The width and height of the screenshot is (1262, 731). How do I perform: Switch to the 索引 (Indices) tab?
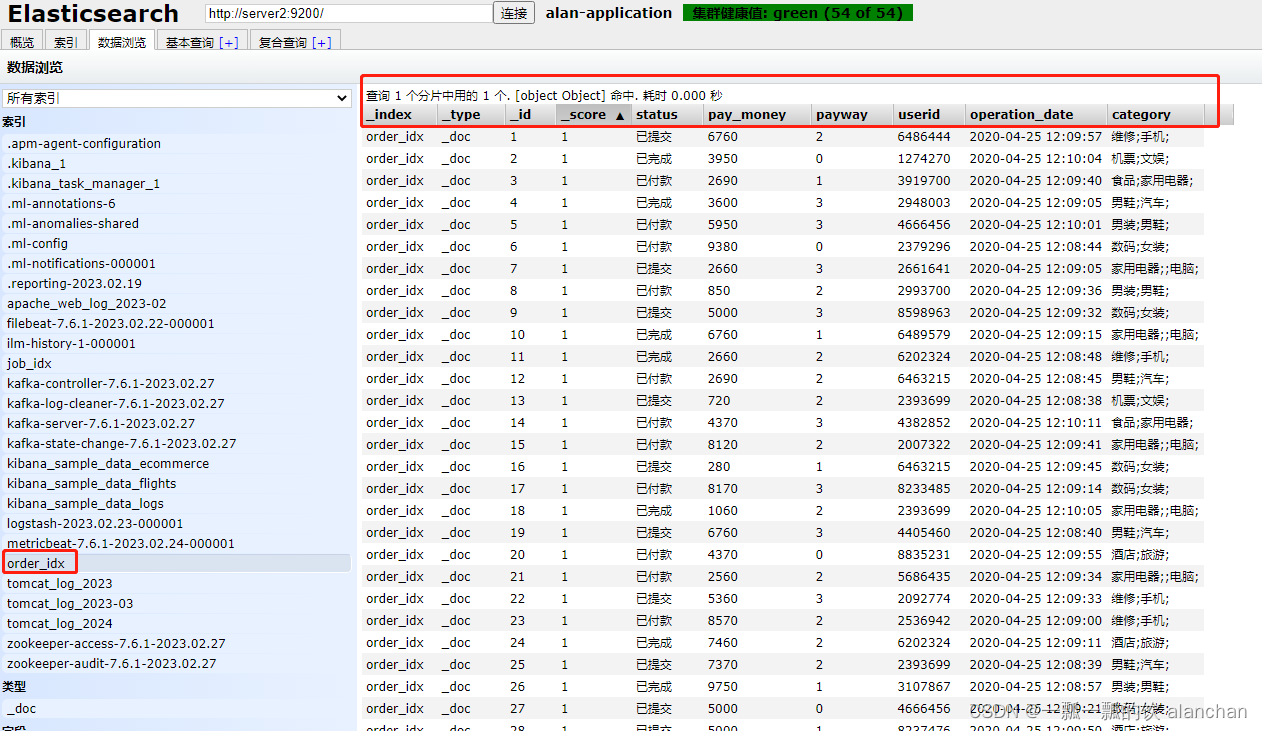click(65, 41)
